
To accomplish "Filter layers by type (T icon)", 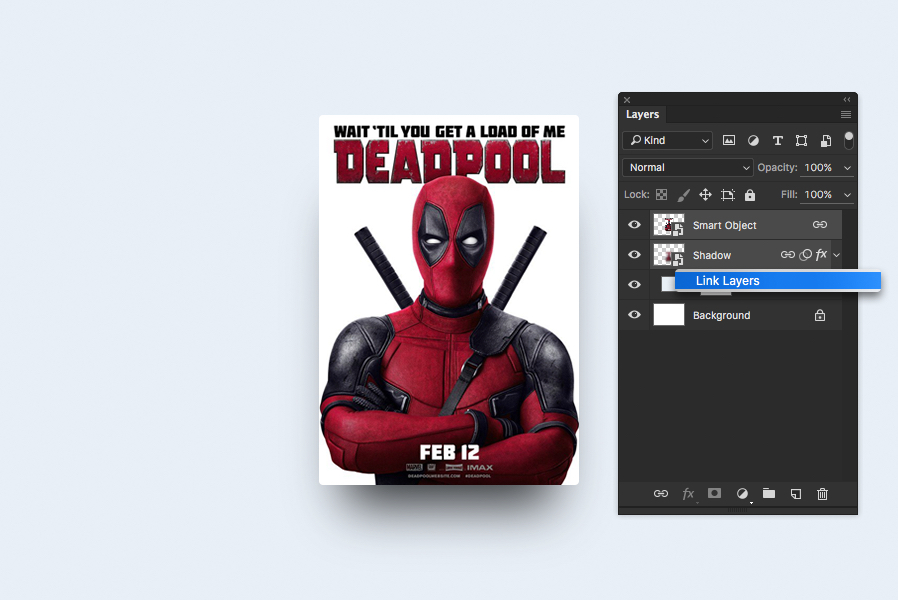I will [777, 141].
